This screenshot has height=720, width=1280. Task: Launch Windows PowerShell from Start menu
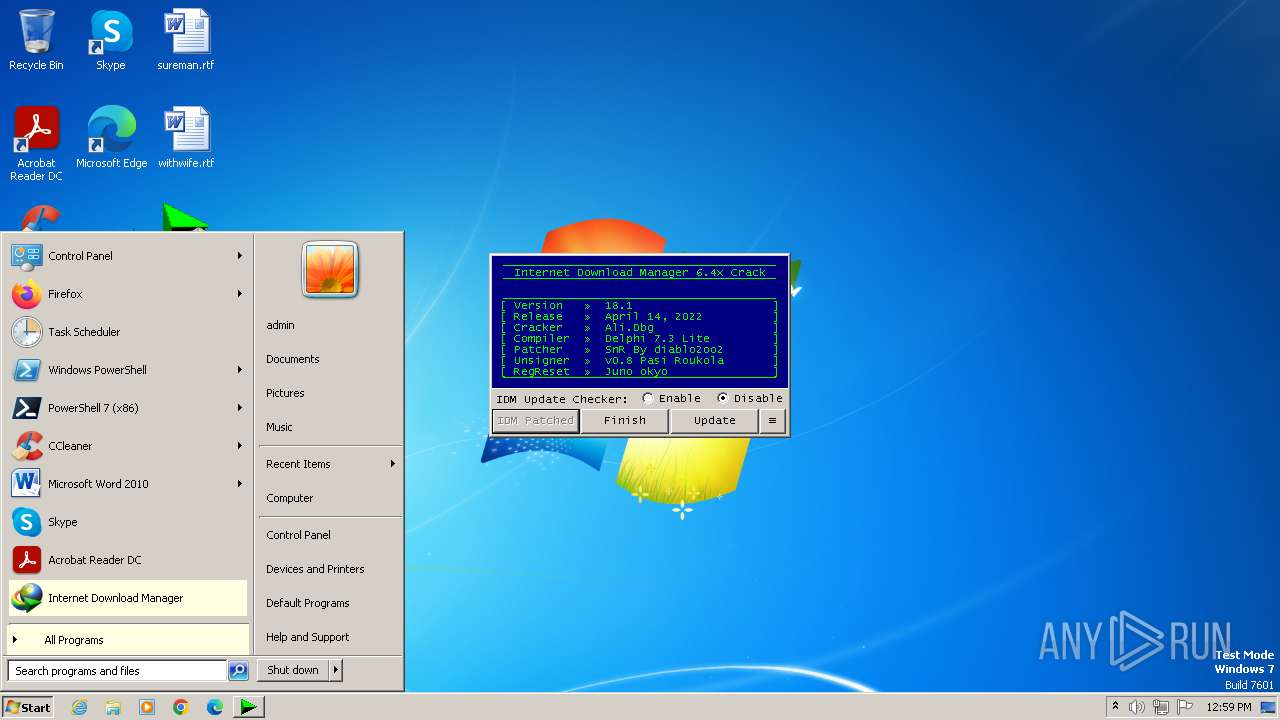[x=127, y=370]
